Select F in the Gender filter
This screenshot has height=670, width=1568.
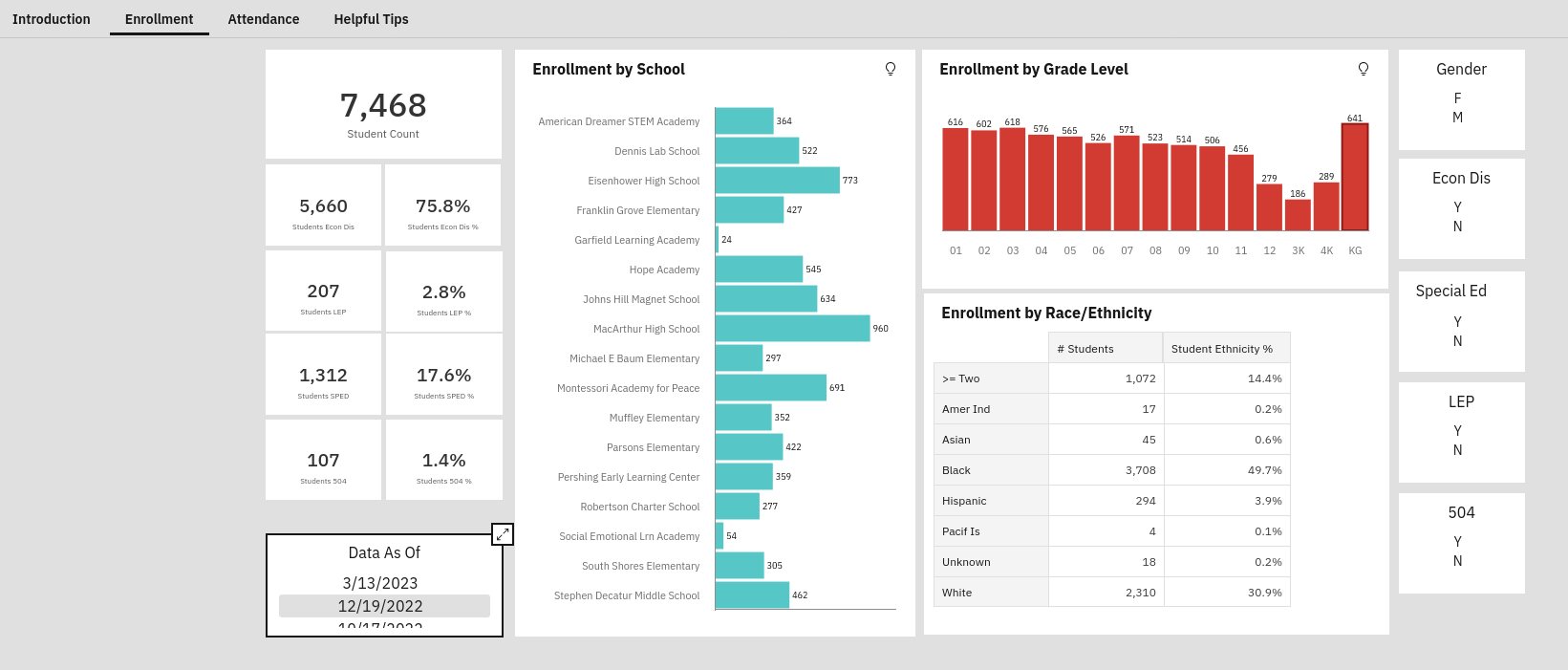(1457, 98)
